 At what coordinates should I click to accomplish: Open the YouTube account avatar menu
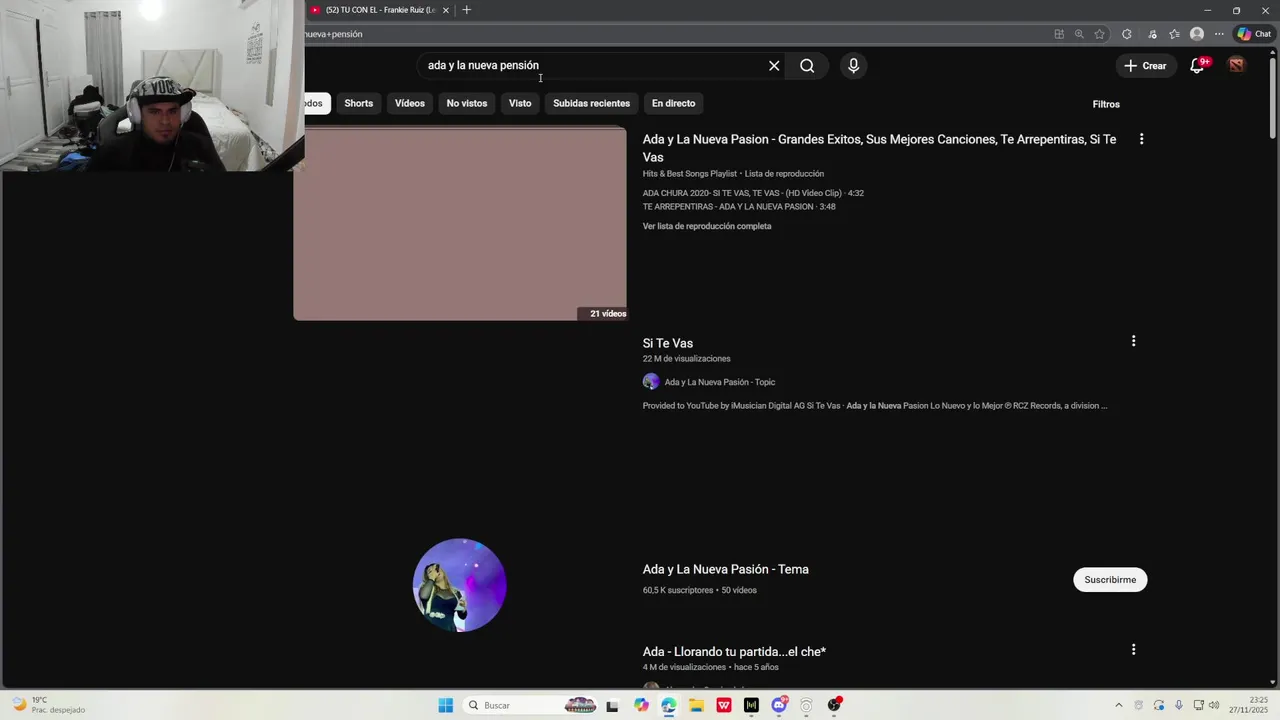[x=1237, y=65]
